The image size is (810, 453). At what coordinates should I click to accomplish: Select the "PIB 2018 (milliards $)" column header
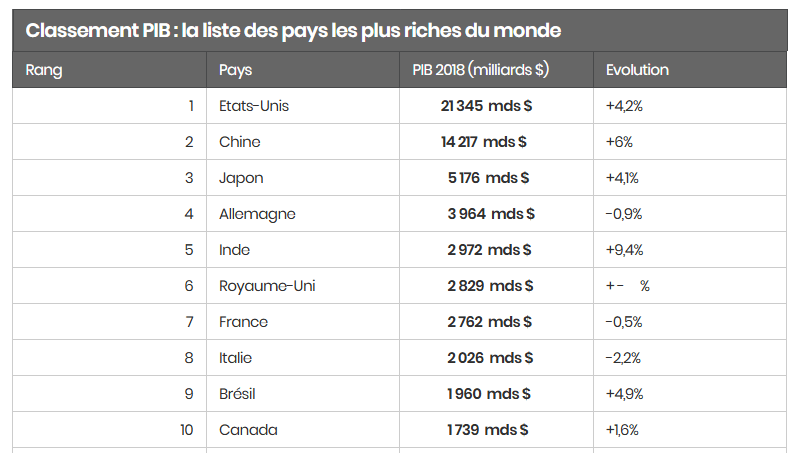[x=480, y=70]
